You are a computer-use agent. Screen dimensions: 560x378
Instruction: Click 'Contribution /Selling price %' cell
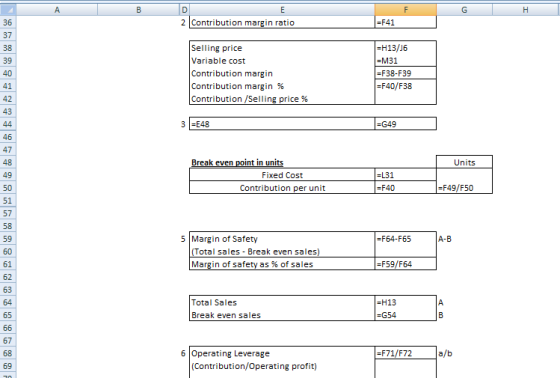coord(282,99)
